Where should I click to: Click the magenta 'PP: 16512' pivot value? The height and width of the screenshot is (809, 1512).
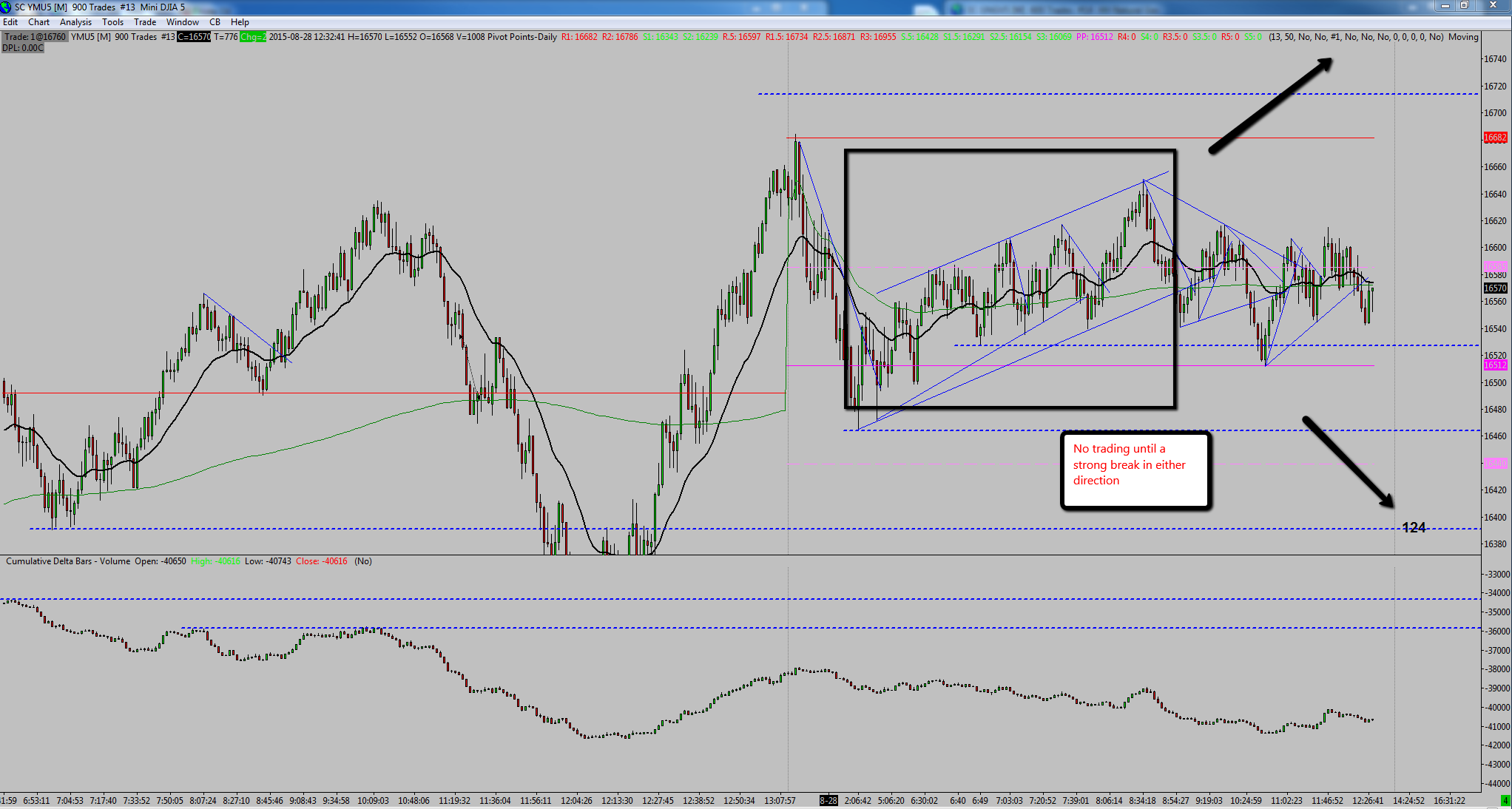1095,37
